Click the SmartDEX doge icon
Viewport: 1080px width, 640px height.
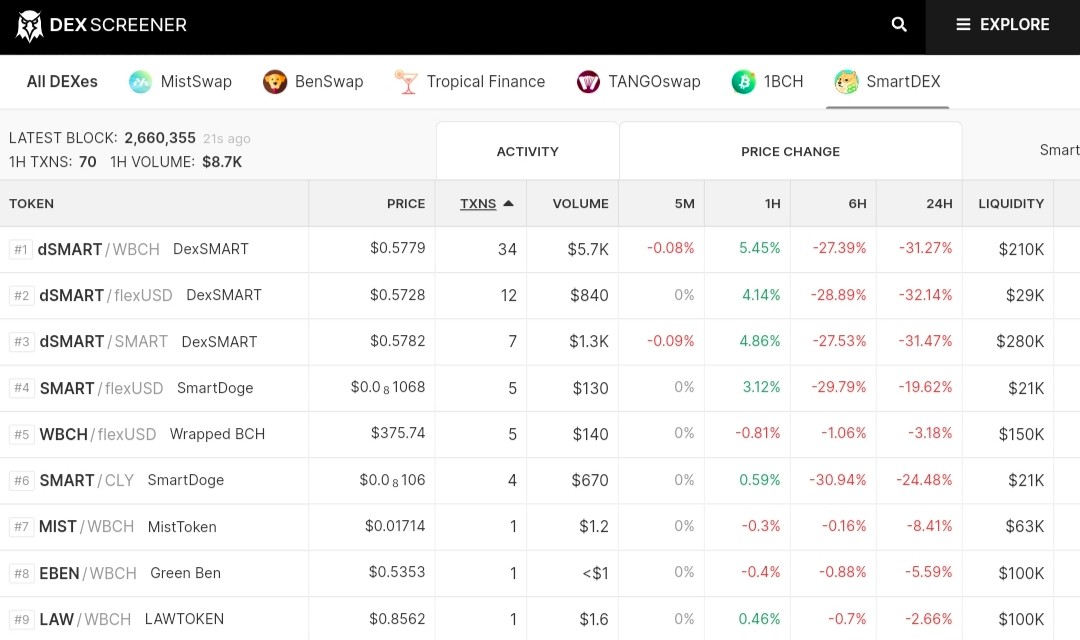point(847,82)
